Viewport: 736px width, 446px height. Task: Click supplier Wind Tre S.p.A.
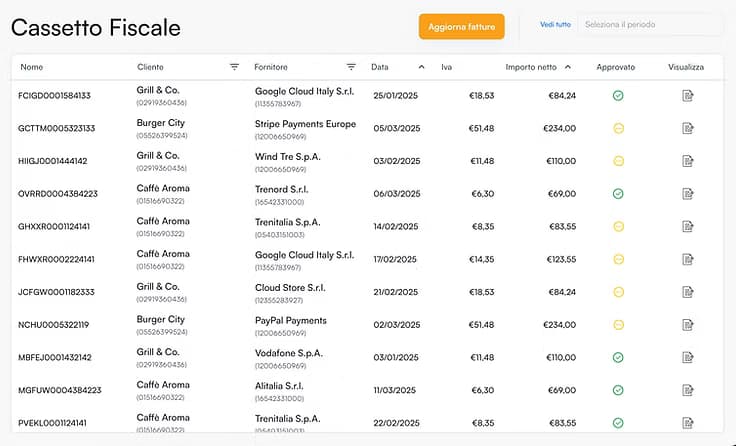[x=288, y=157]
